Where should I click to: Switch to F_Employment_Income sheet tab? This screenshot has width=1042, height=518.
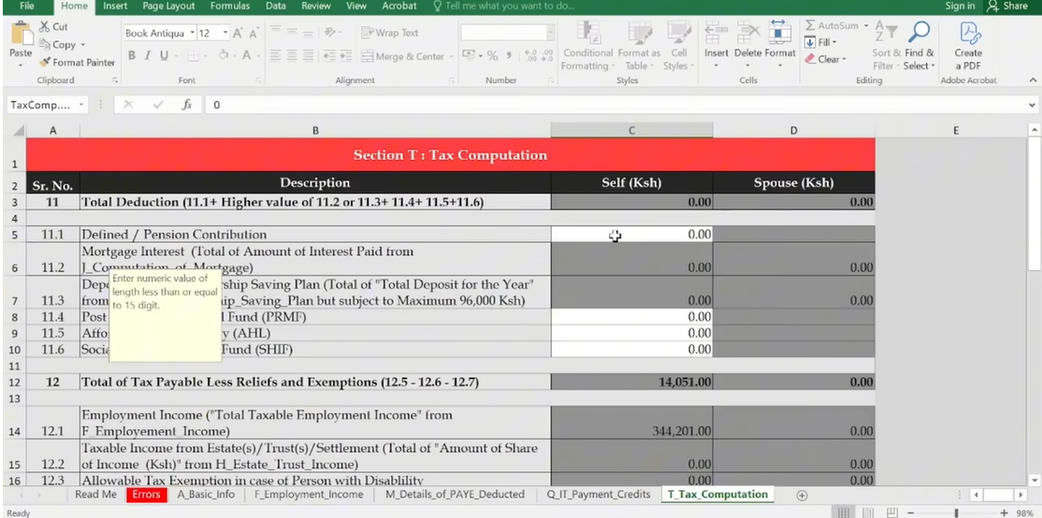tap(308, 495)
